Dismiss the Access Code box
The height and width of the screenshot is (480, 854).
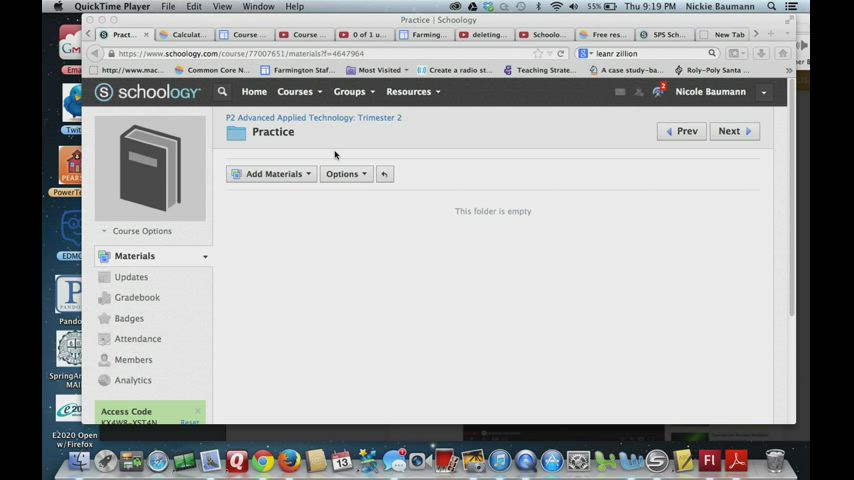(197, 411)
